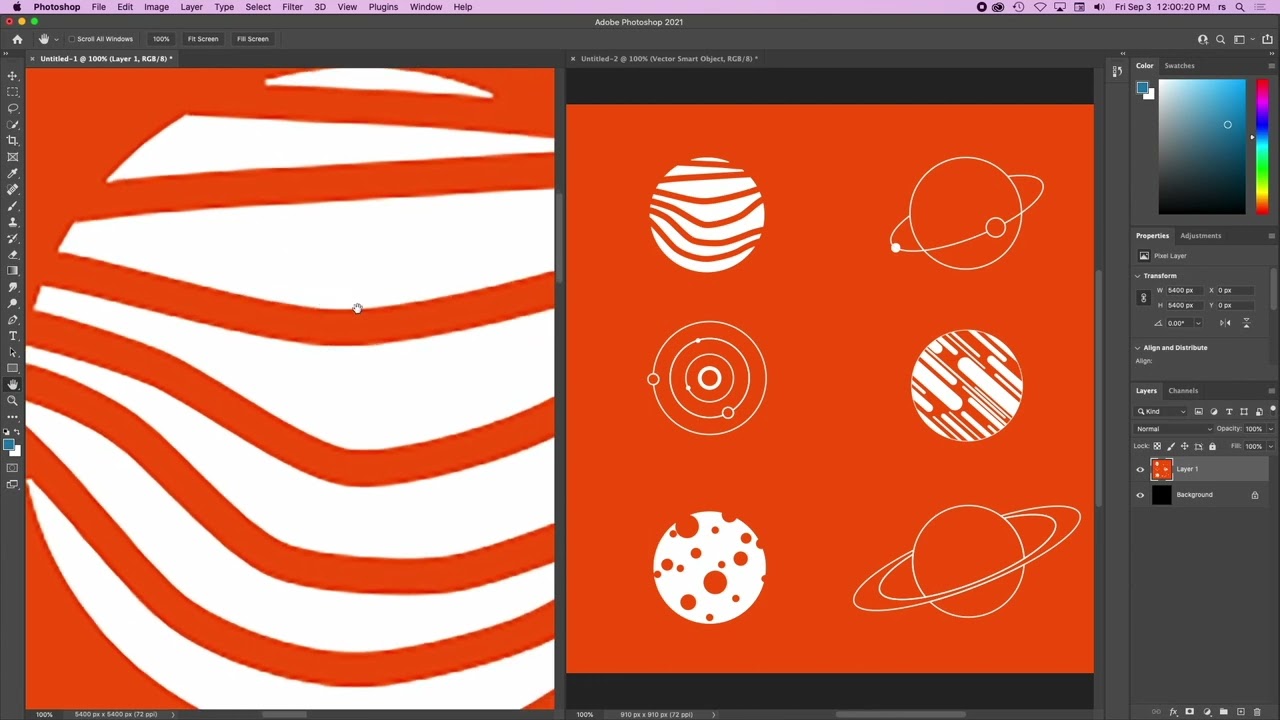Toggle pixel layer filter icon
Screen dimensions: 1280x720
tap(1199, 412)
